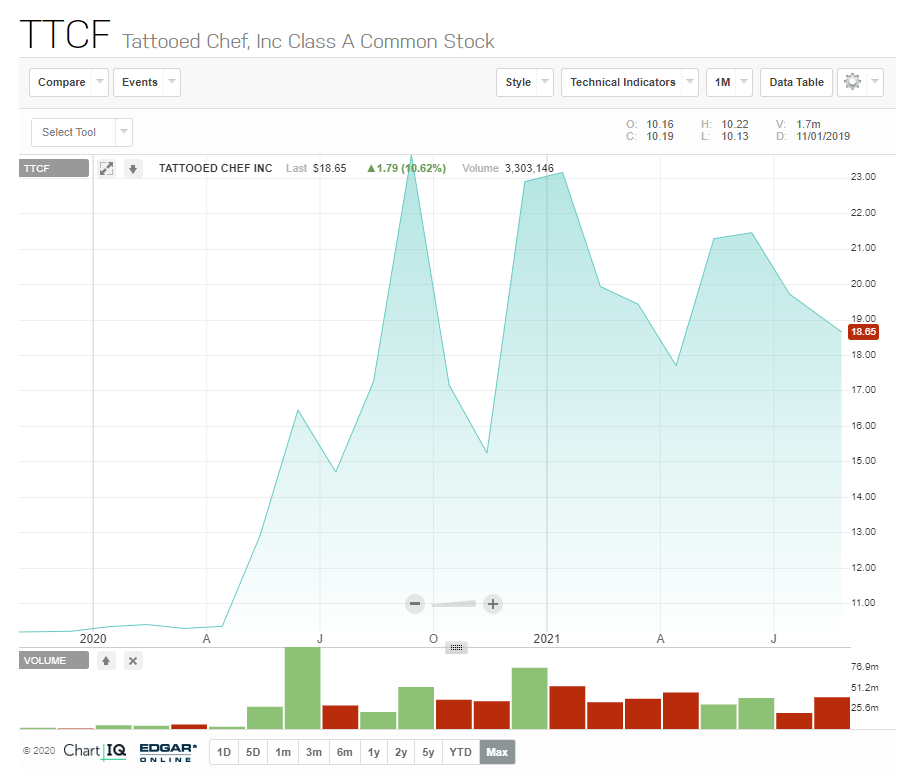Screen dimensions: 917x782
Task: Click the 25.6m volume axis label
Action: click(864, 708)
